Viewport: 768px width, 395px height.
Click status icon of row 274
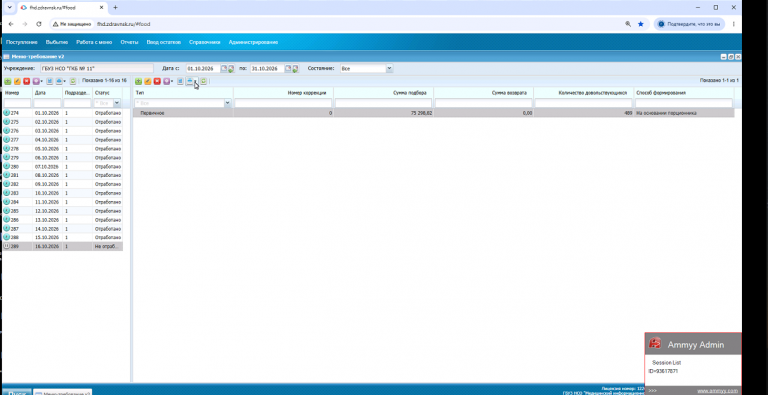[7, 113]
